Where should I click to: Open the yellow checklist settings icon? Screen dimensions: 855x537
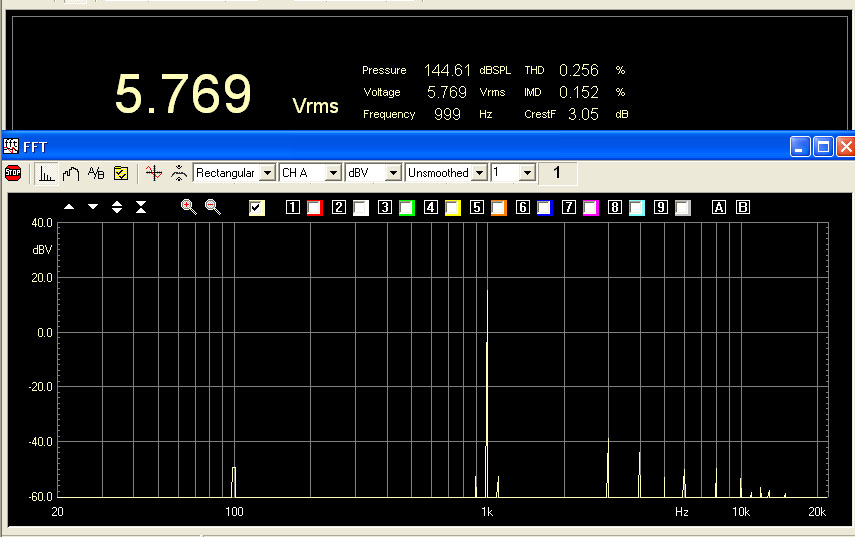(x=121, y=173)
